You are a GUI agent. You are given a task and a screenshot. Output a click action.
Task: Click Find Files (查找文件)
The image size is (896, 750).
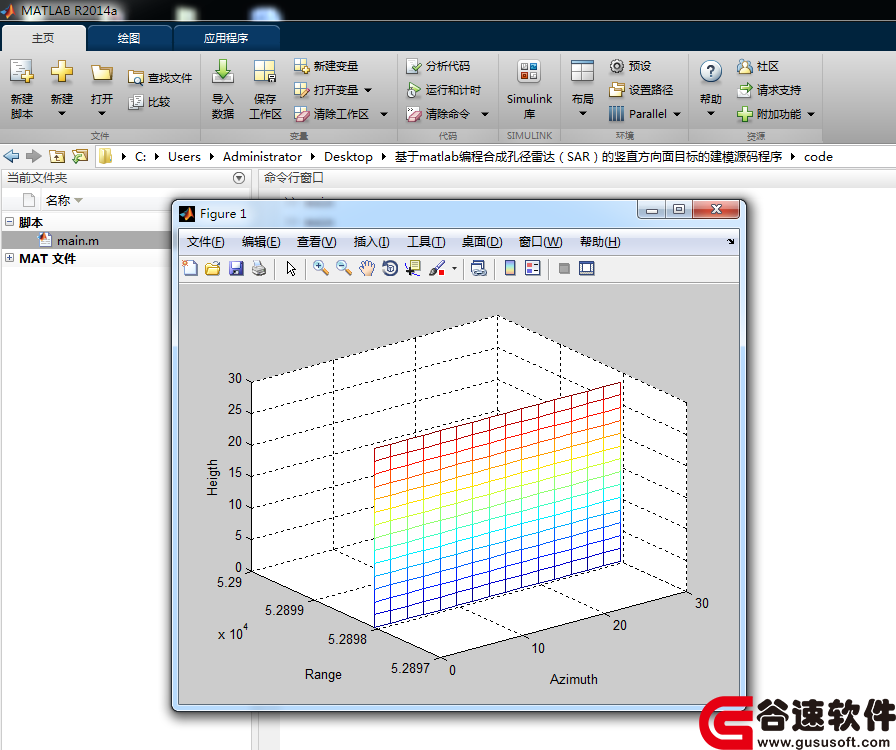coord(160,78)
